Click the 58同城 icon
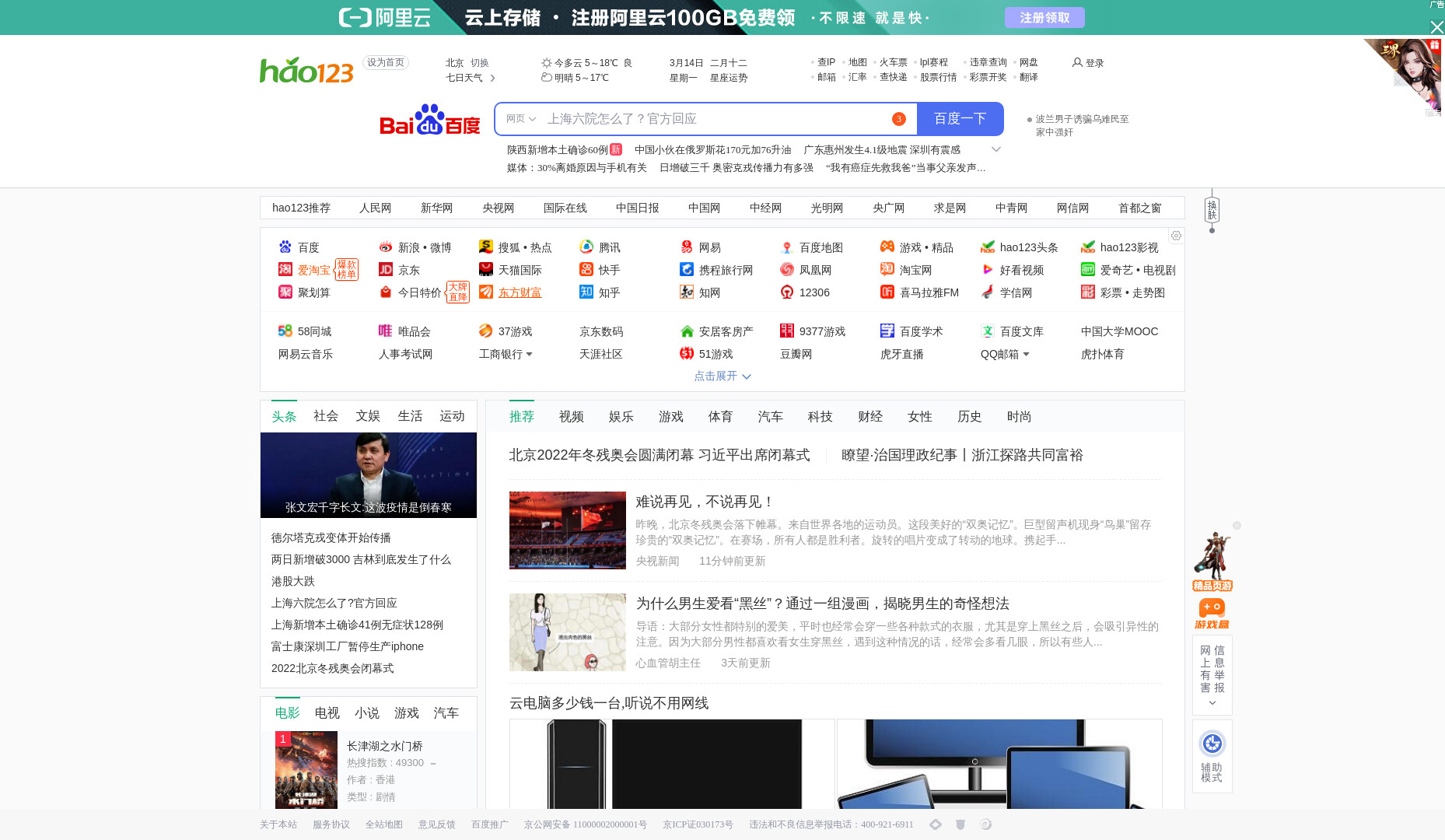This screenshot has height=840, width=1445. pos(285,331)
